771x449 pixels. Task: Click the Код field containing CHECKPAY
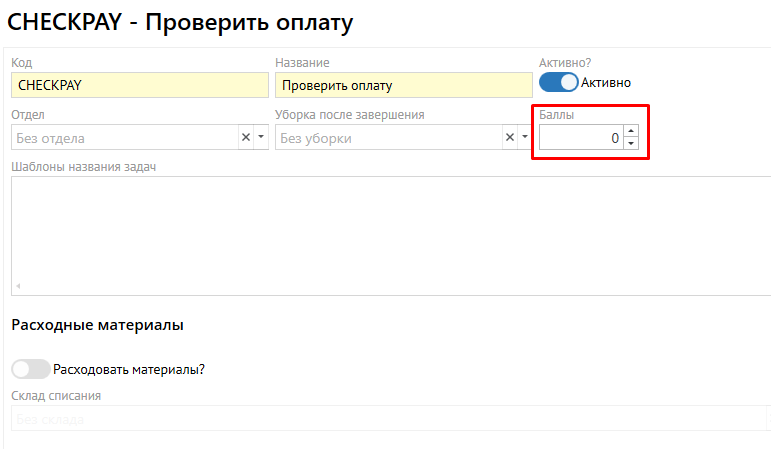click(138, 86)
